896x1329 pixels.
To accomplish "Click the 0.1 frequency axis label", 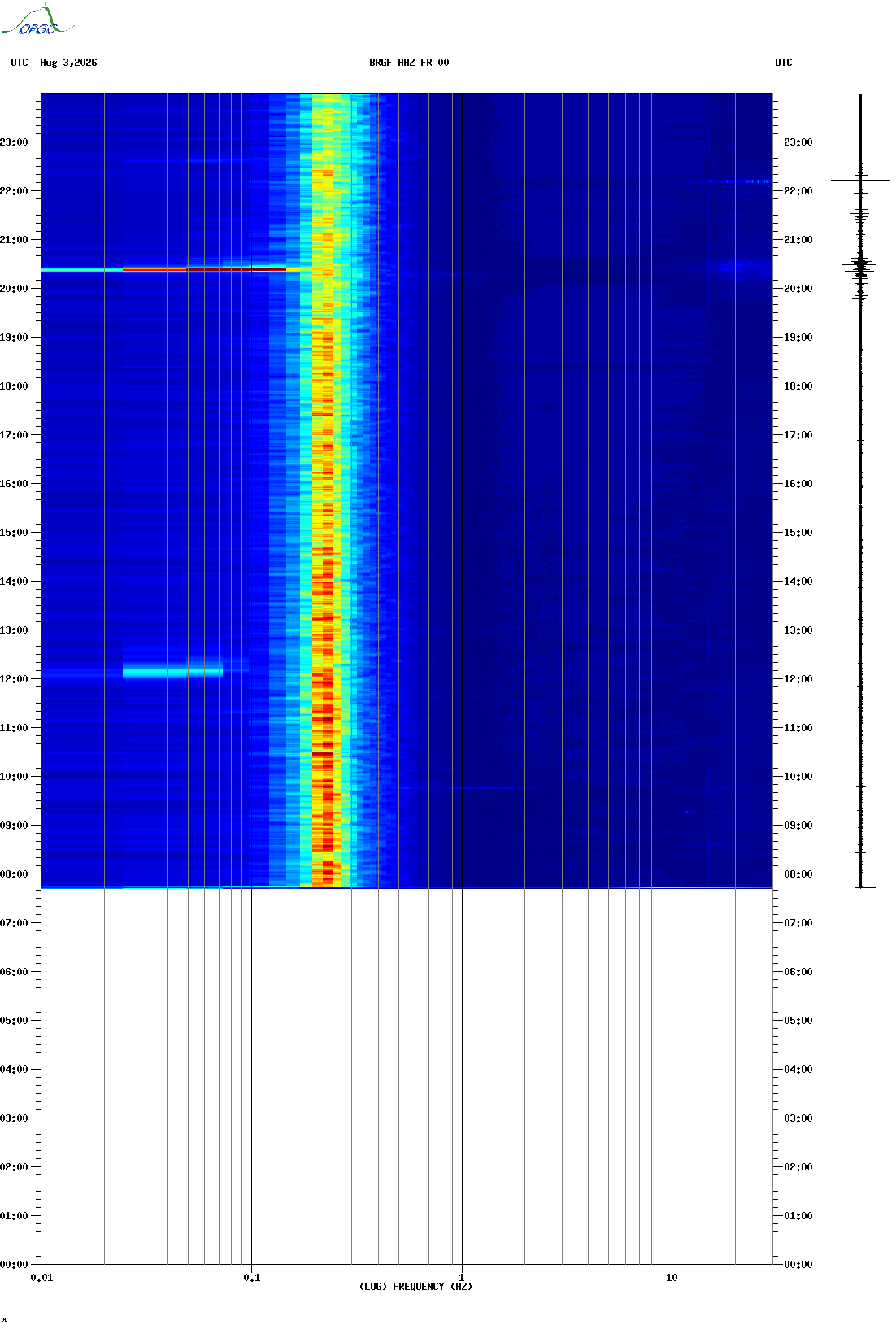I will click(x=252, y=1278).
